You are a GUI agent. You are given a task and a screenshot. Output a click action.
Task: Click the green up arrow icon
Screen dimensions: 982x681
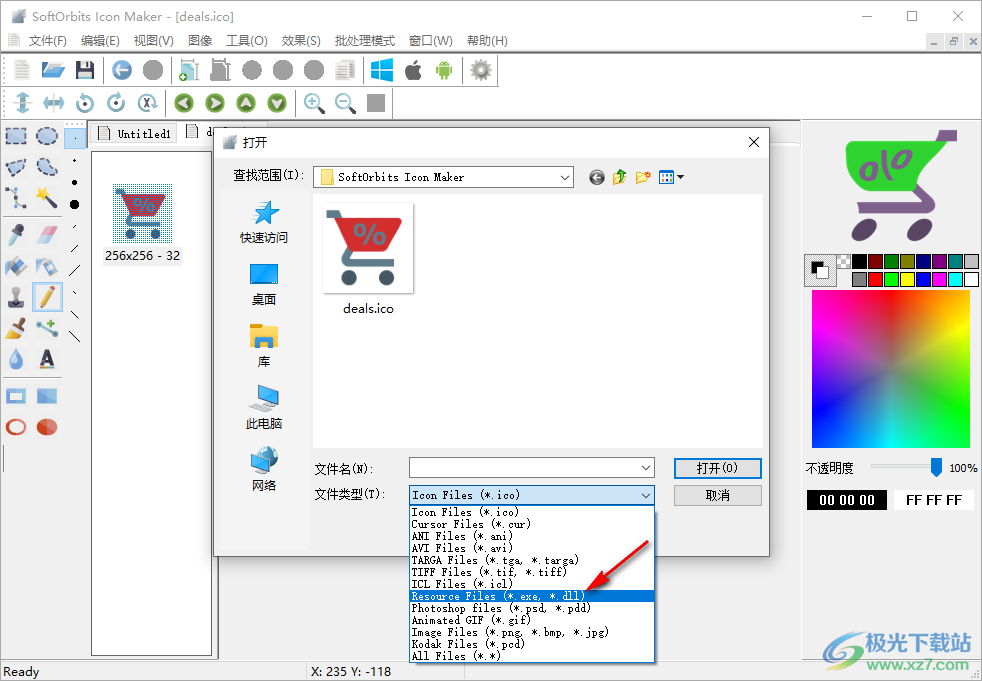pyautogui.click(x=246, y=102)
